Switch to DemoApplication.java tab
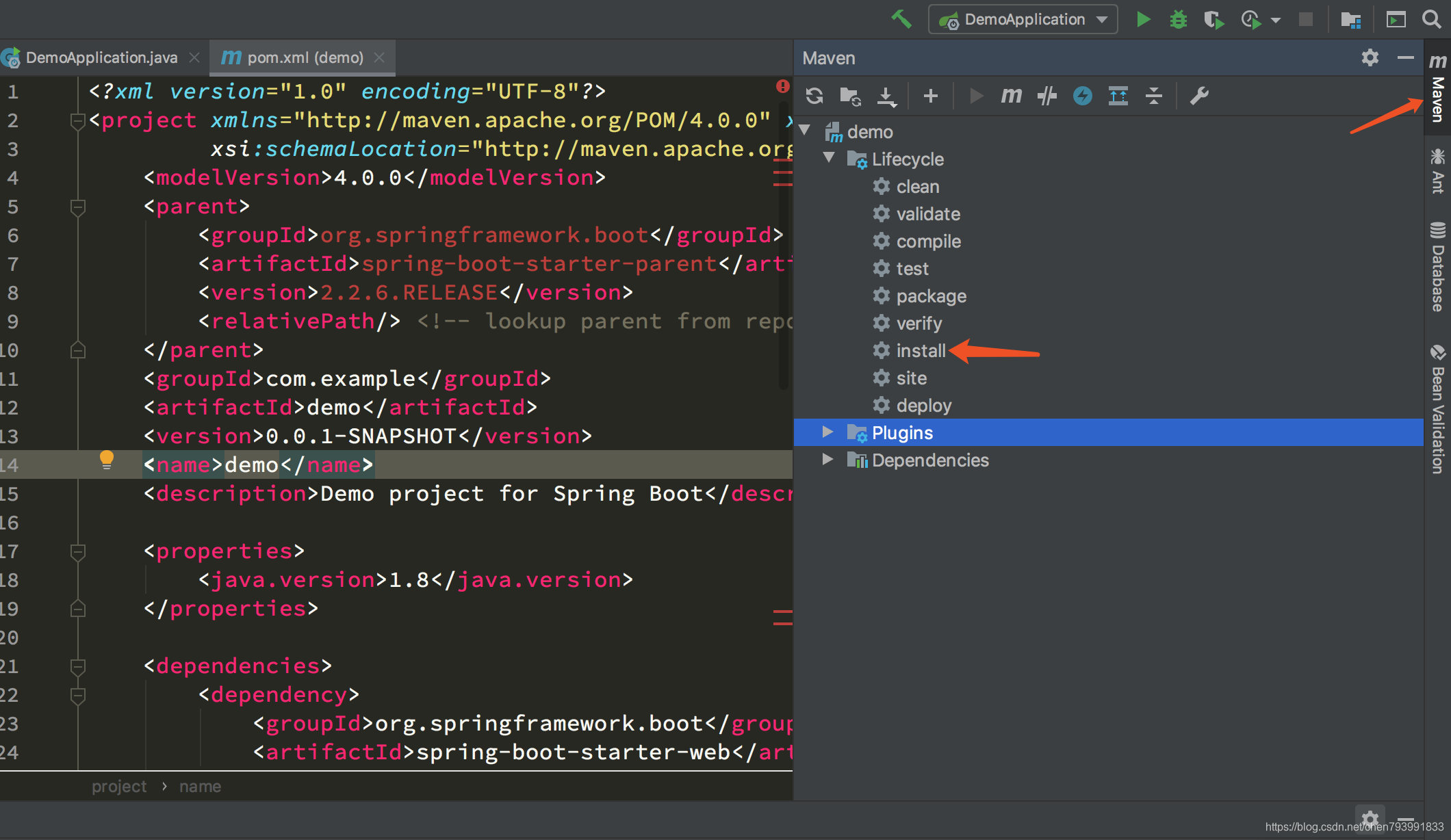Image resolution: width=1451 pixels, height=840 pixels. [101, 57]
